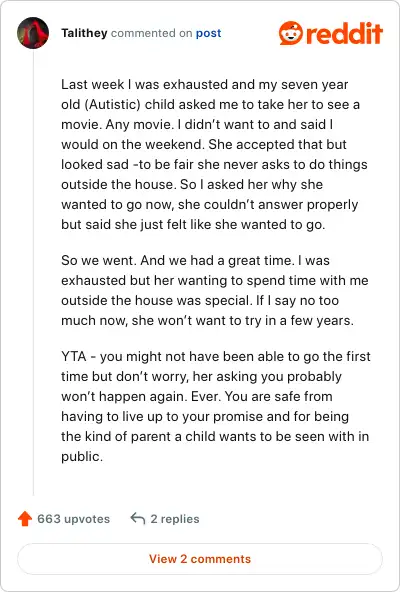400x592 pixels.
Task: Click the Reddit Snoo mascot icon
Action: click(291, 33)
